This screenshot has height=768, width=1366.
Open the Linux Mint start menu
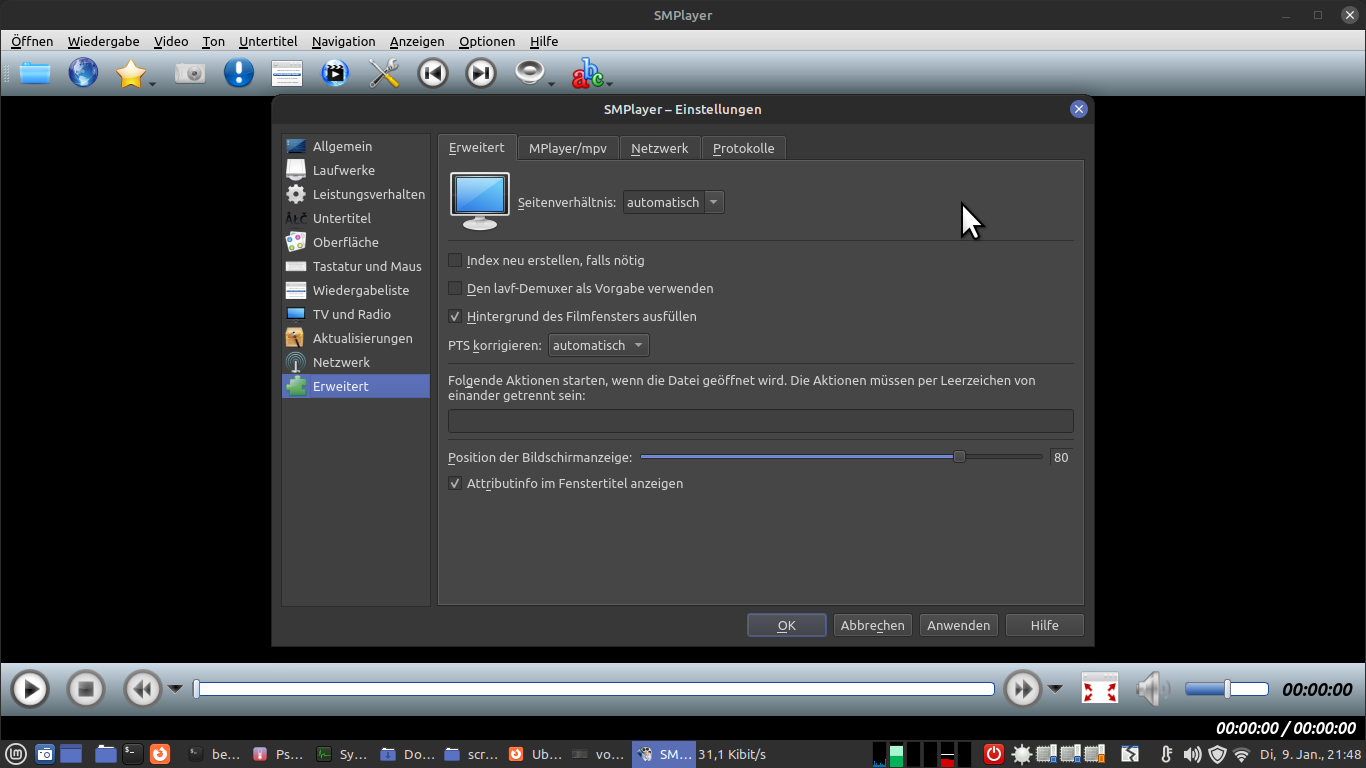(x=15, y=754)
